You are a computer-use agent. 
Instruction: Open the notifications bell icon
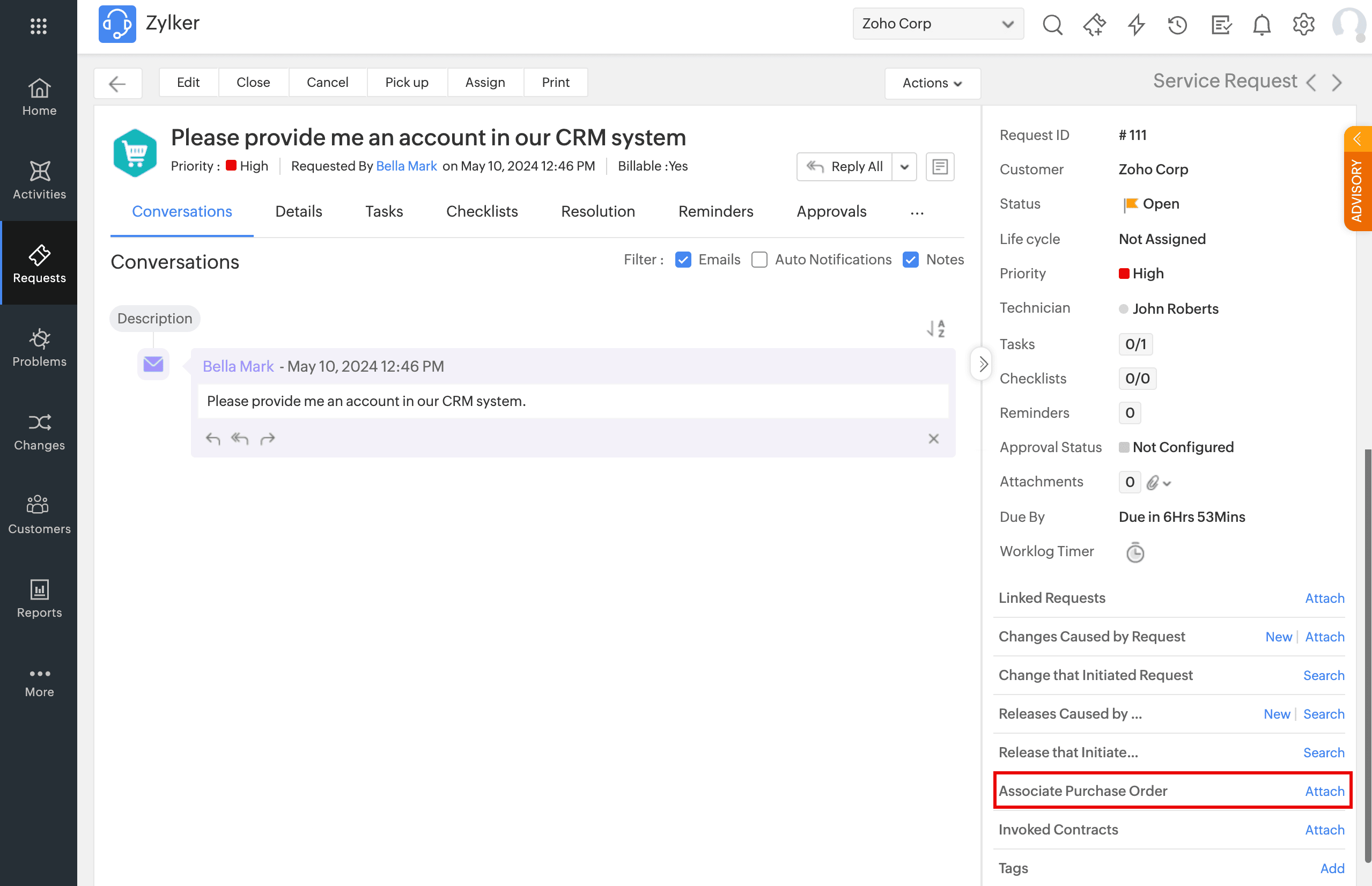pyautogui.click(x=1262, y=25)
